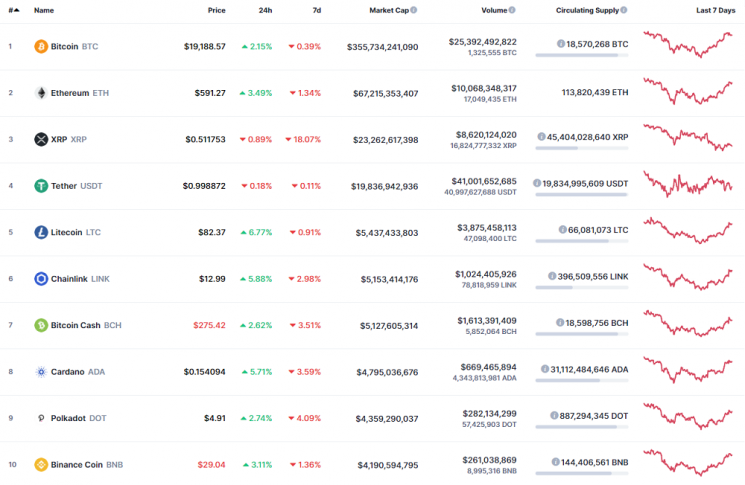Click info icon beside 144,406,561 BNB
This screenshot has height=485, width=745.
pos(555,462)
